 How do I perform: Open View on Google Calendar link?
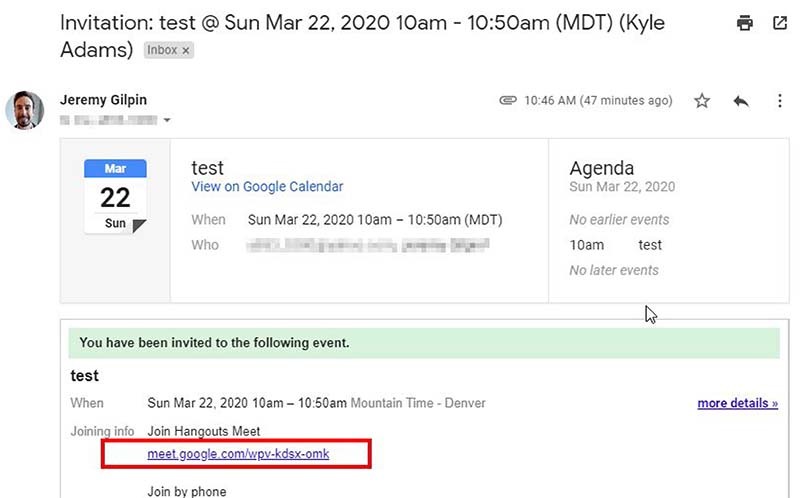267,187
